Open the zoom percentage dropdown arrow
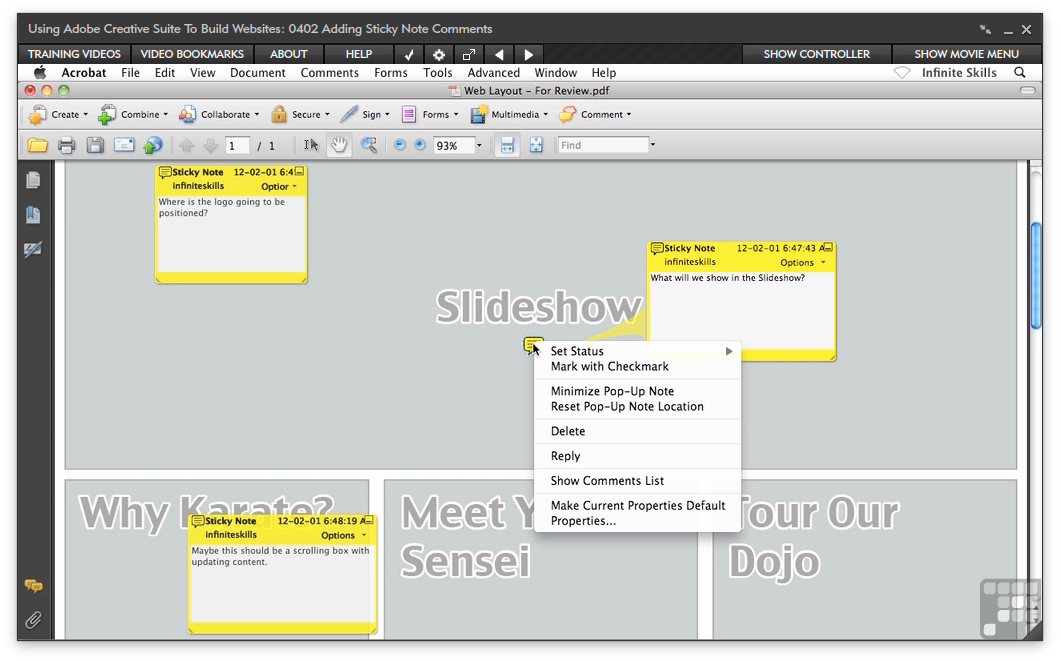This screenshot has height=662, width=1060. point(479,145)
